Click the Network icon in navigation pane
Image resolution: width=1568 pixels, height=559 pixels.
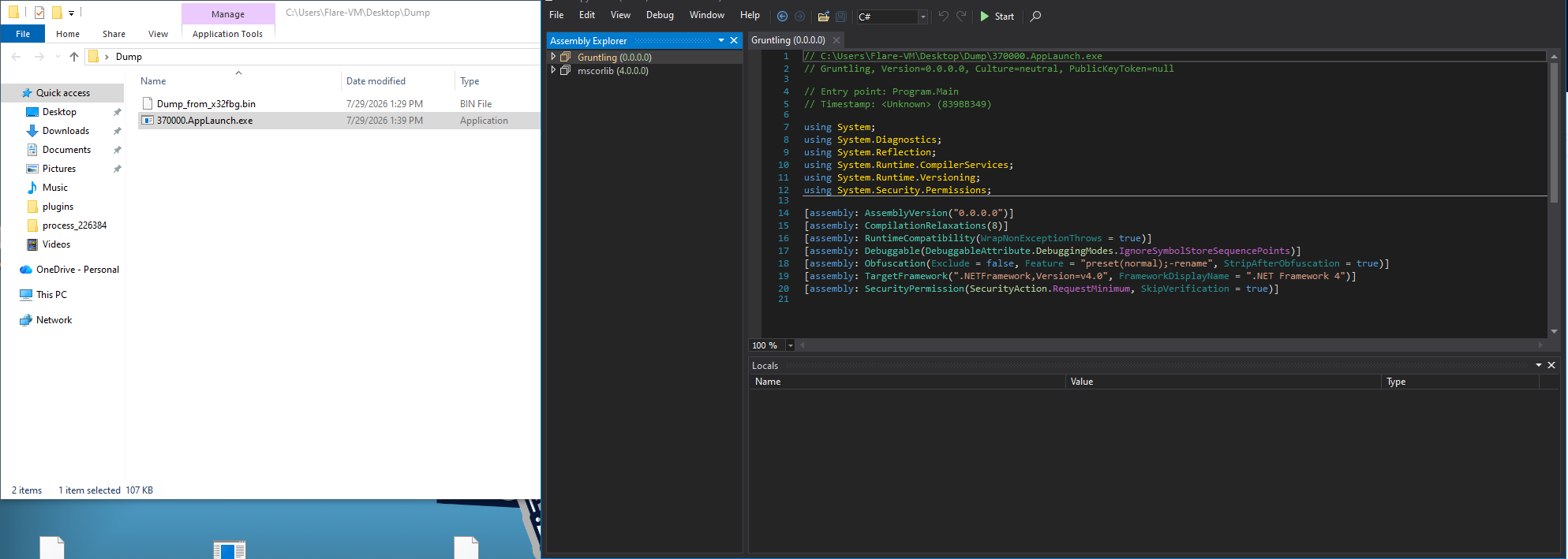click(26, 320)
